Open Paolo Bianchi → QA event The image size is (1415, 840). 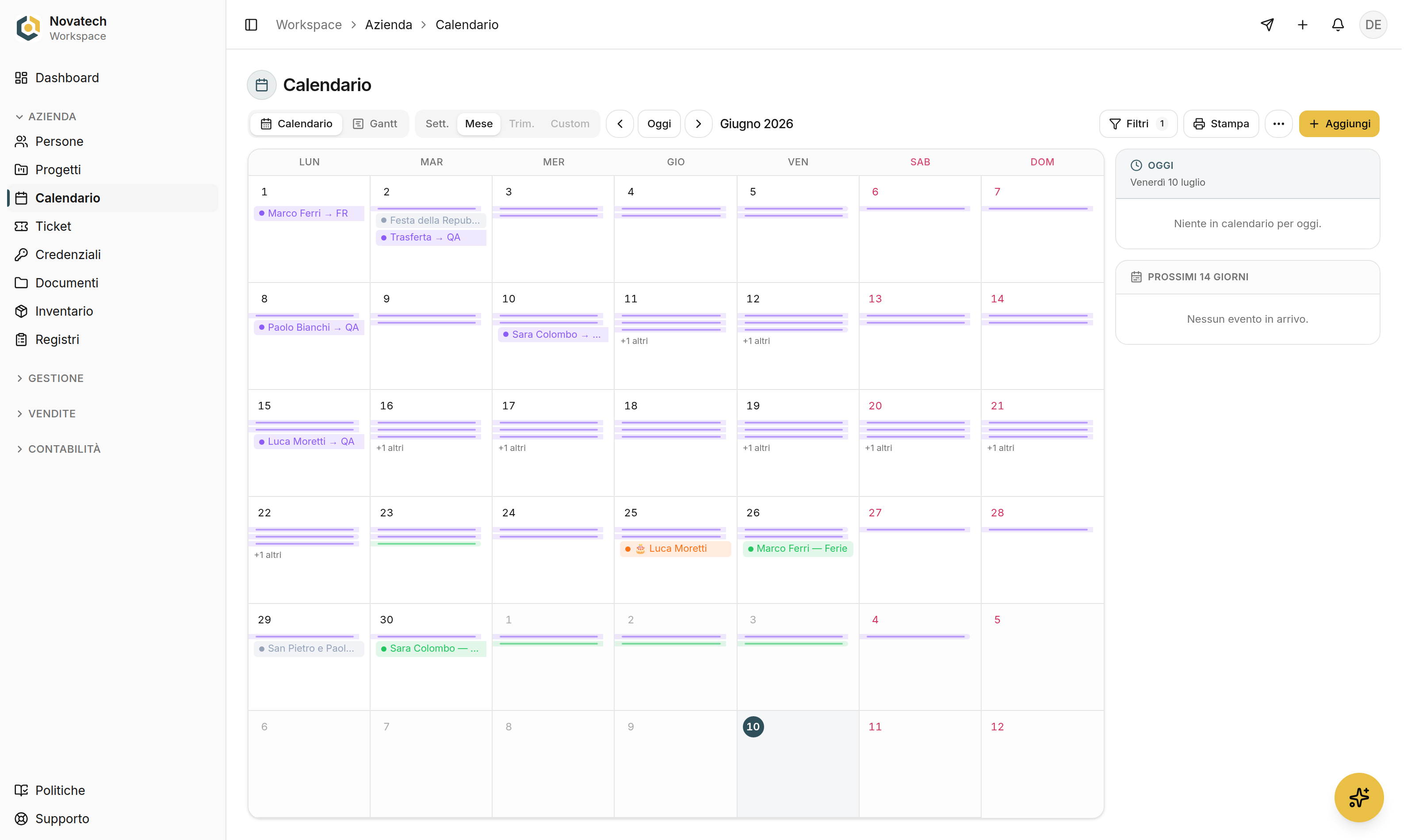[x=309, y=328]
